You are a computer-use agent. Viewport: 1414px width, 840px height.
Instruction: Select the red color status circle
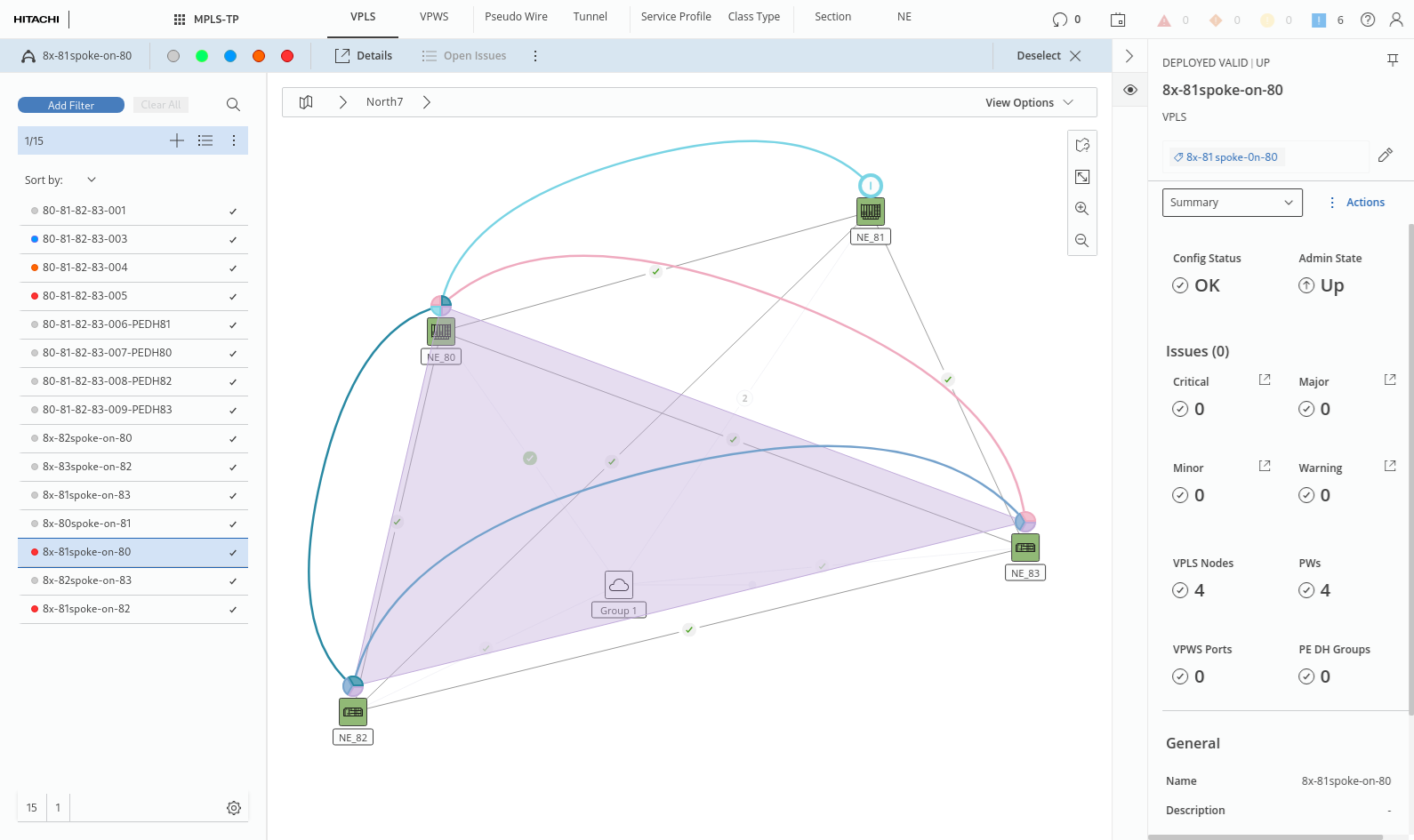[x=287, y=56]
